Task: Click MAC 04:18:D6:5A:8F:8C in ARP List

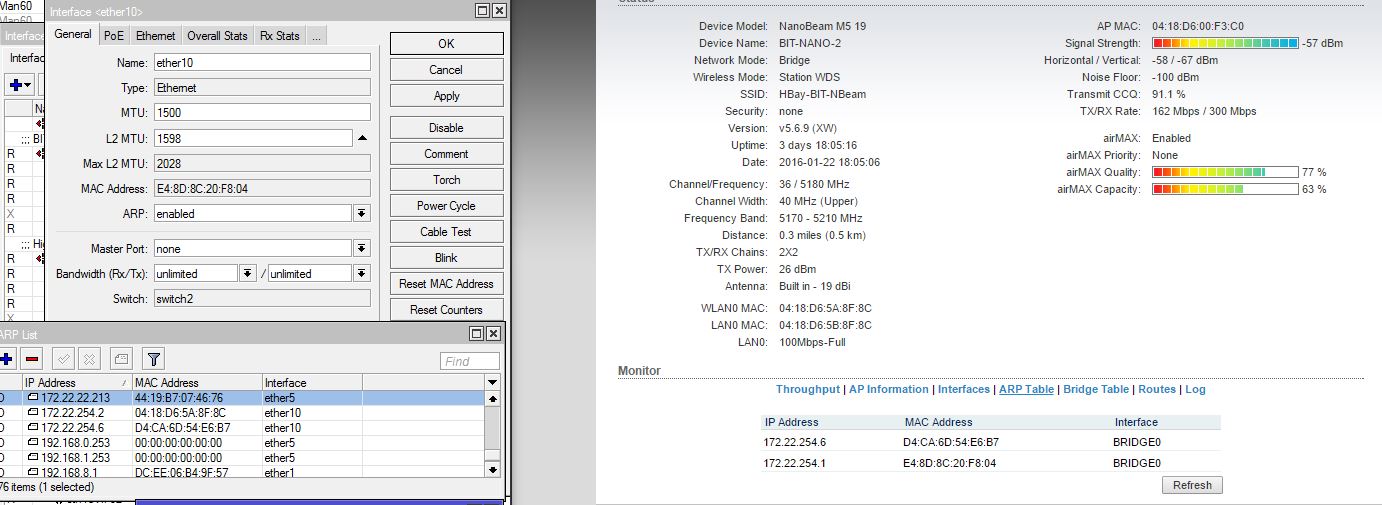Action: 180,413
